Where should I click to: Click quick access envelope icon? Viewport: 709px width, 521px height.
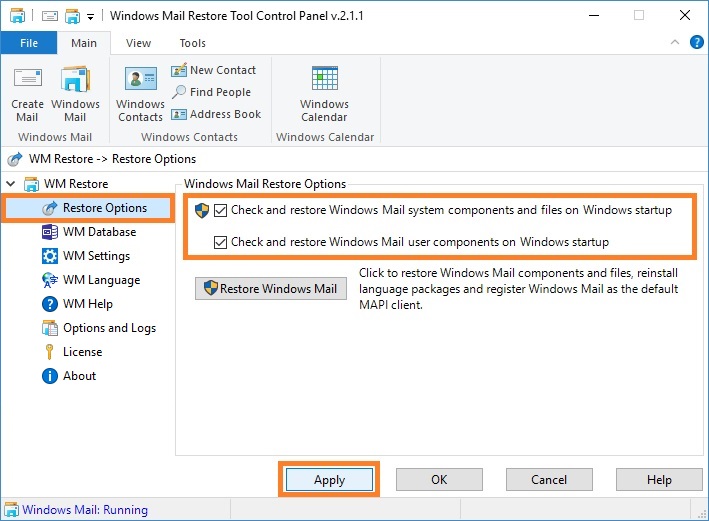[50, 16]
